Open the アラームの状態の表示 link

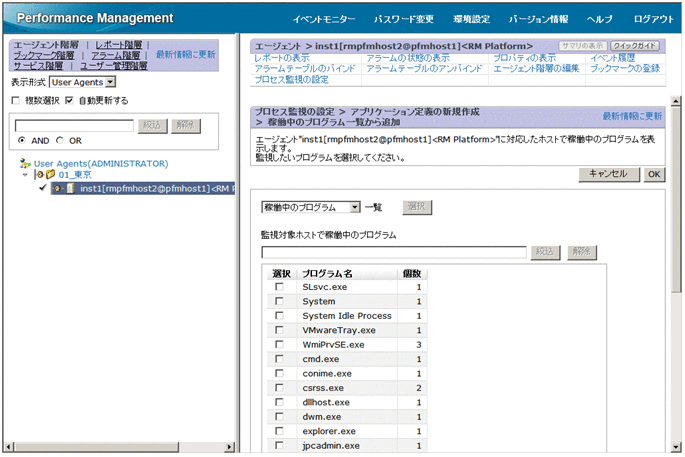[x=408, y=58]
